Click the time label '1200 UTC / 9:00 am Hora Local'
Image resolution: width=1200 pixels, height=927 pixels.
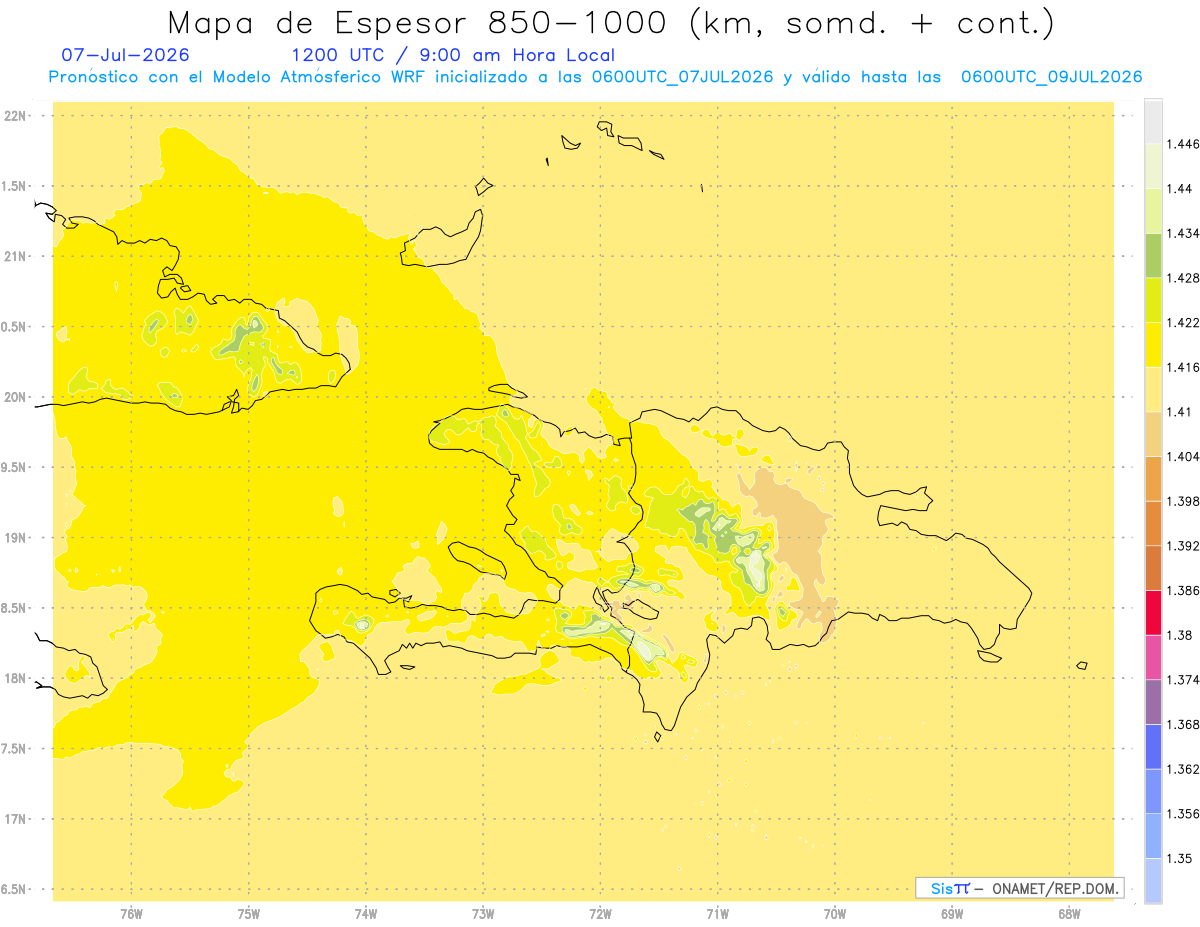453,55
